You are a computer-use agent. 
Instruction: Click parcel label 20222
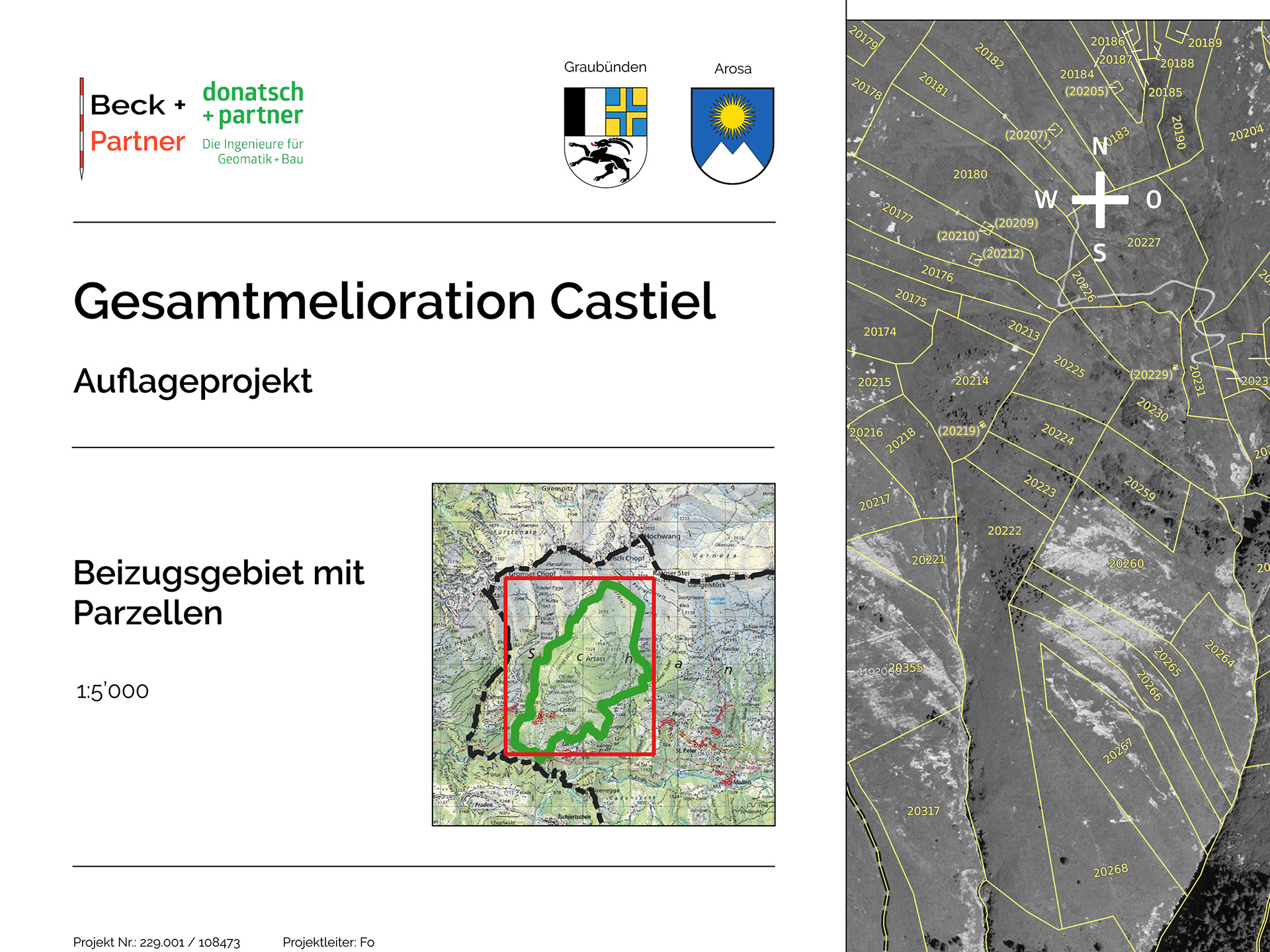click(1004, 531)
